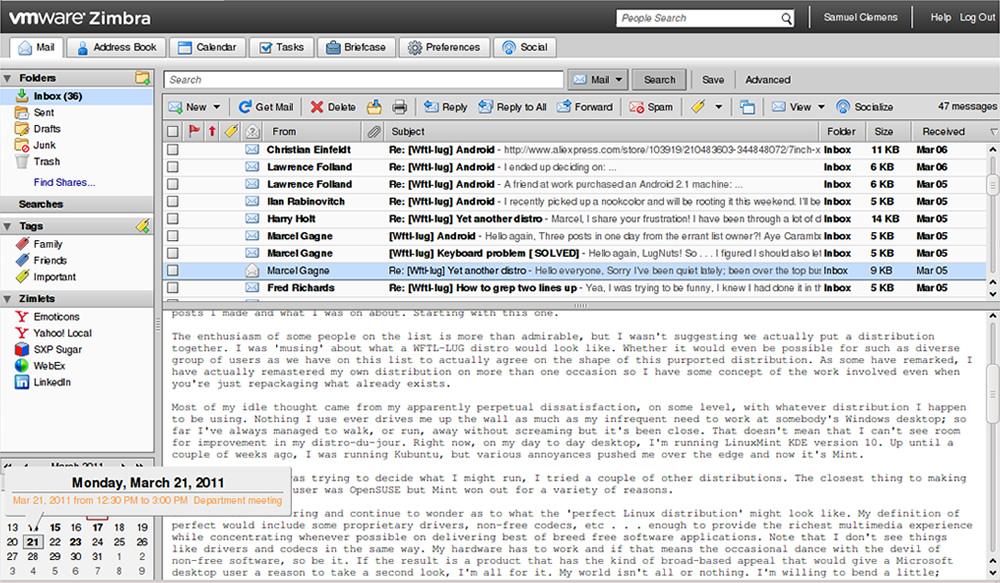Image resolution: width=1000 pixels, height=583 pixels.
Task: Click Log Out link
Action: tap(977, 17)
